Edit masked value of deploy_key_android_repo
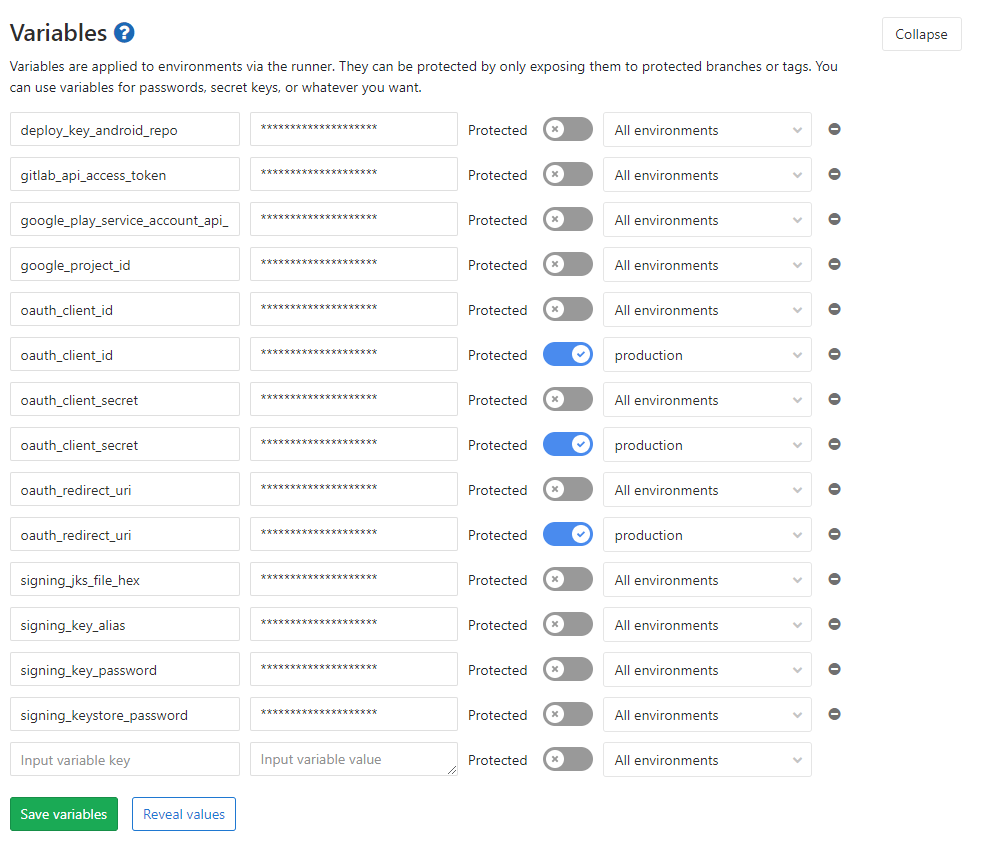The height and width of the screenshot is (843, 983). click(354, 129)
